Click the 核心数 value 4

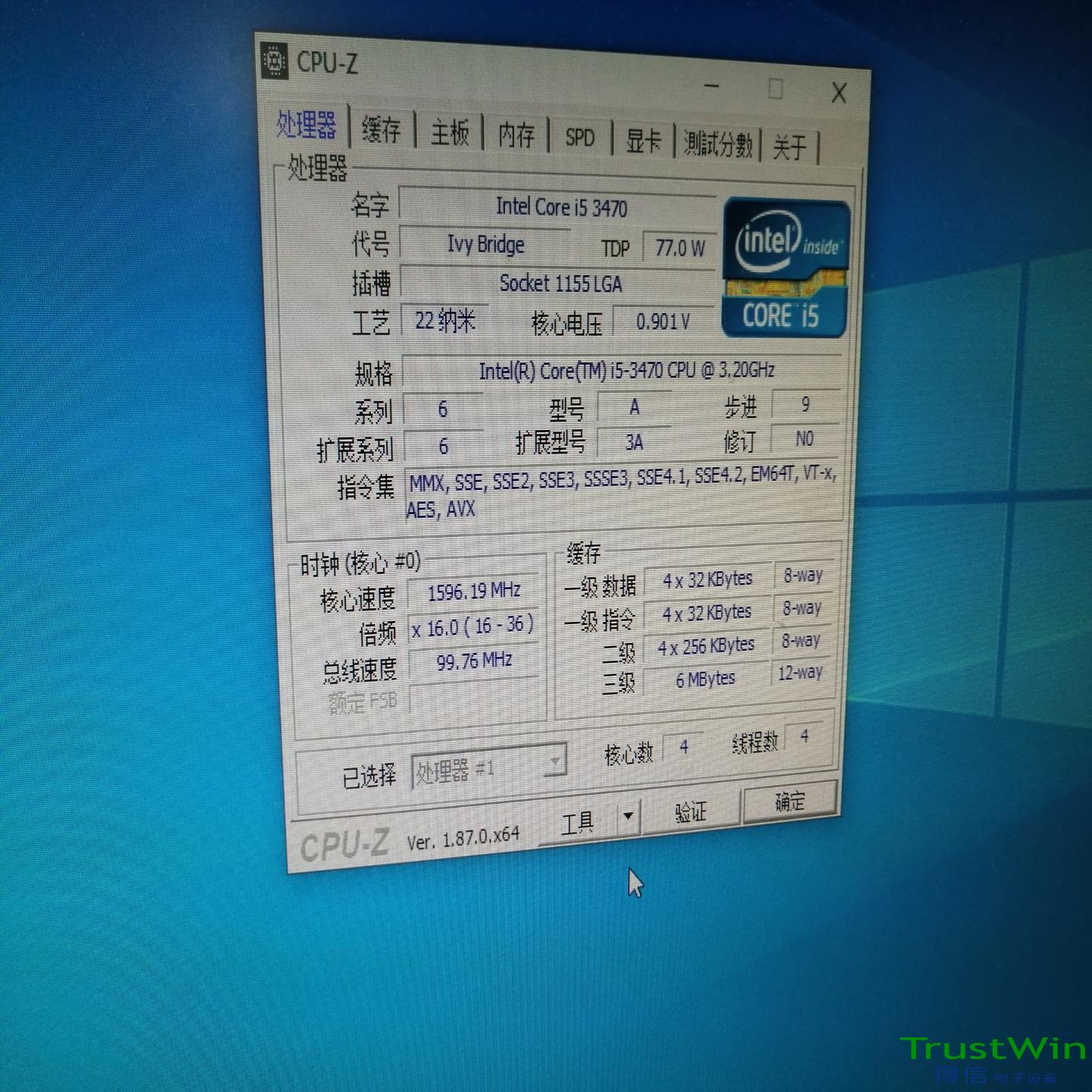[683, 748]
